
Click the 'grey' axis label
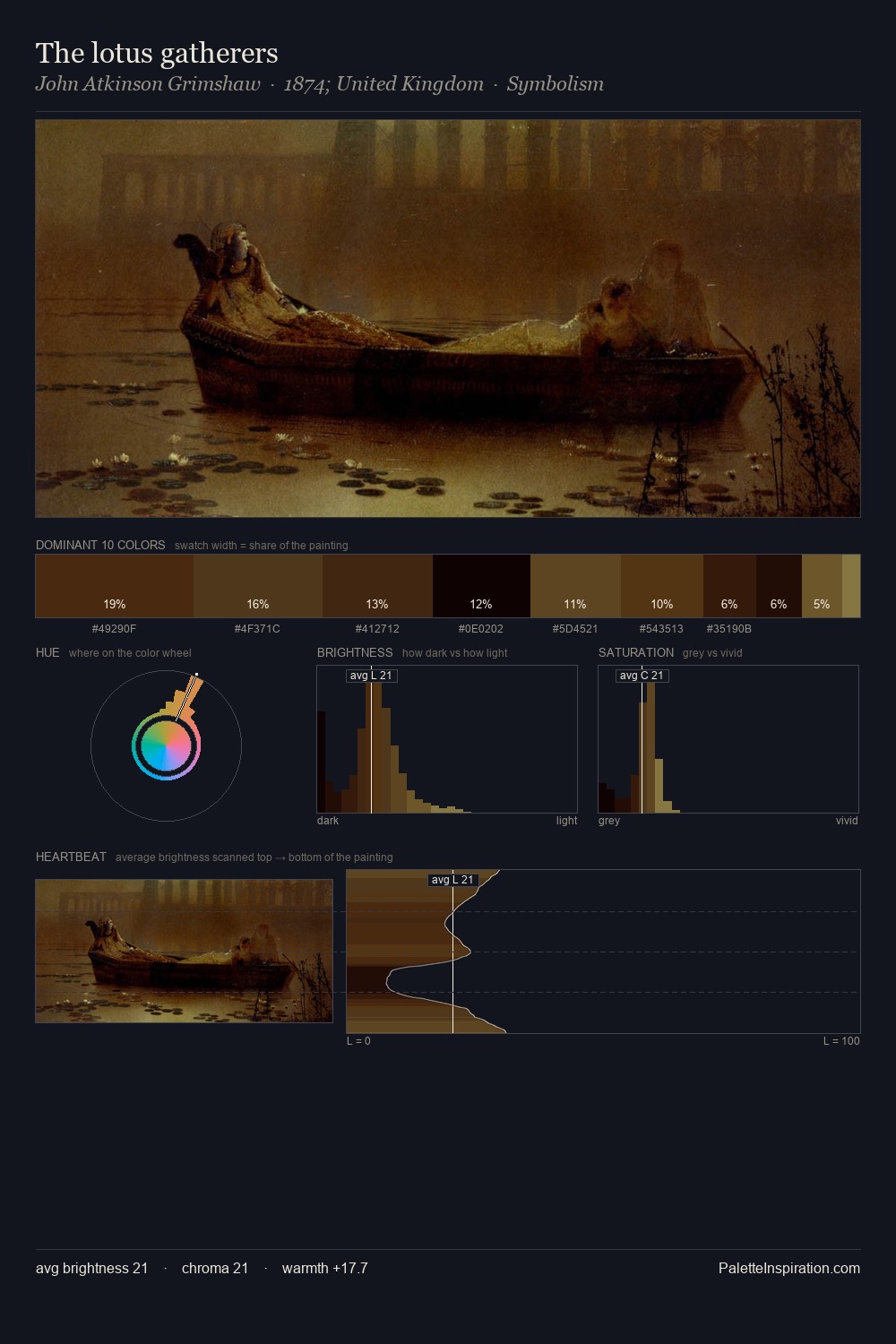(x=609, y=821)
